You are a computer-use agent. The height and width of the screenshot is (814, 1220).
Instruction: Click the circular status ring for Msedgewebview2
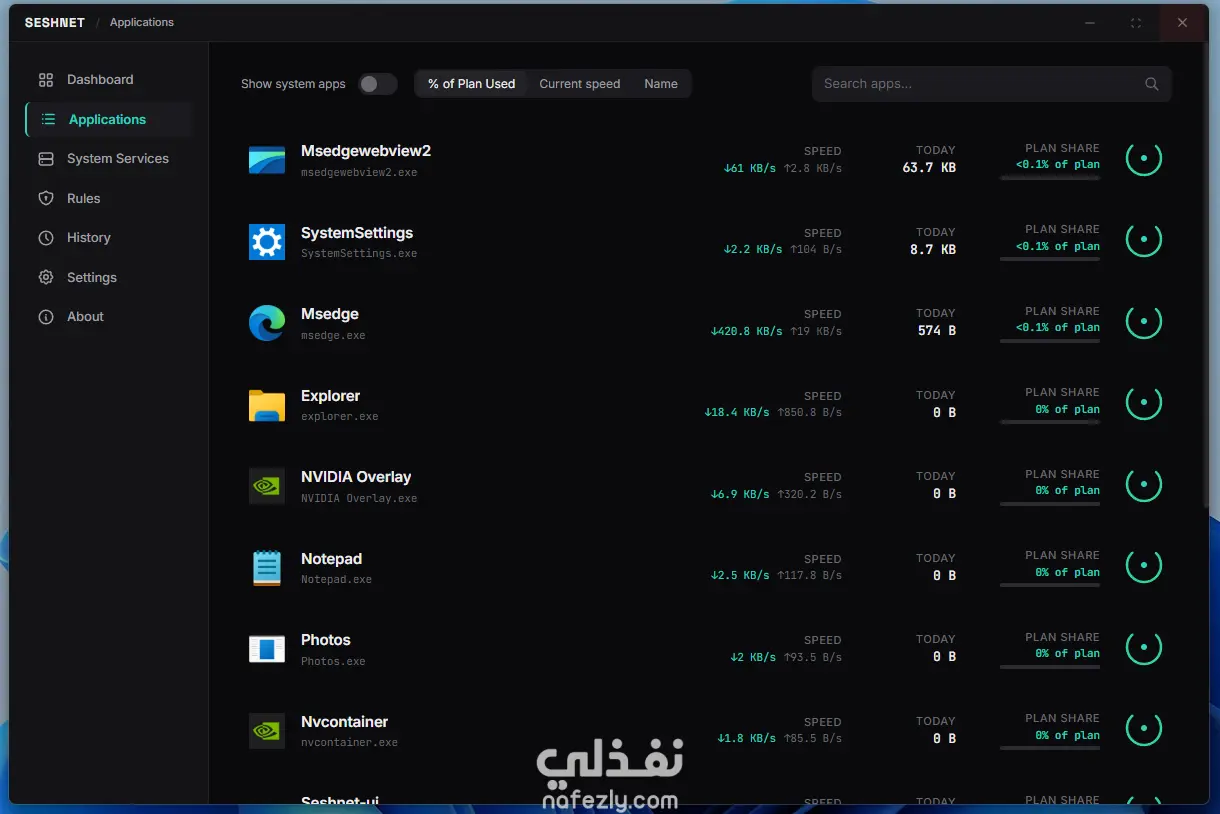point(1144,158)
